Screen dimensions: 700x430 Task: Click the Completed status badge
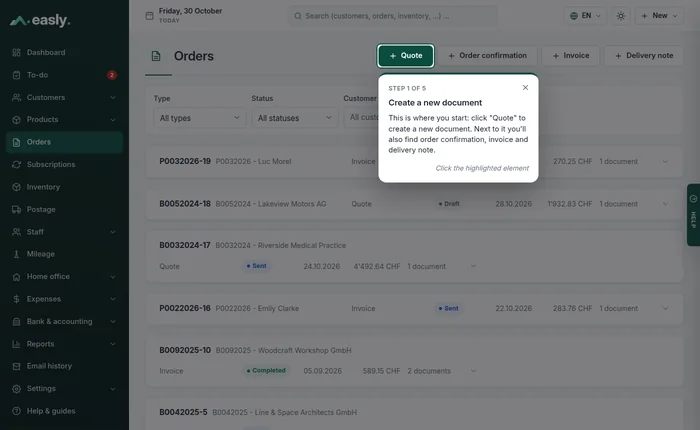[266, 371]
